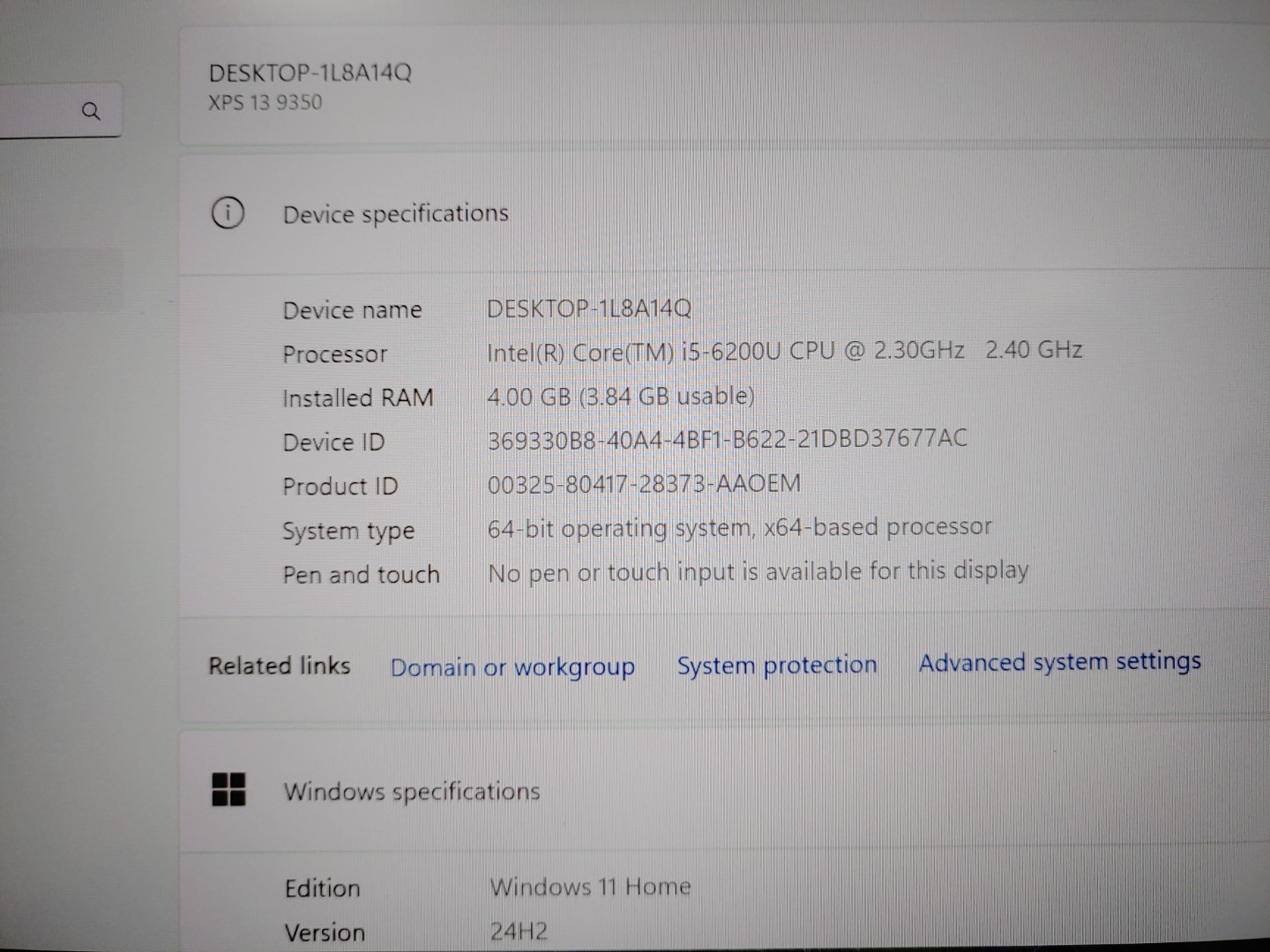Open Advanced system settings
Screen dimensions: 1270x952
click(x=1058, y=662)
